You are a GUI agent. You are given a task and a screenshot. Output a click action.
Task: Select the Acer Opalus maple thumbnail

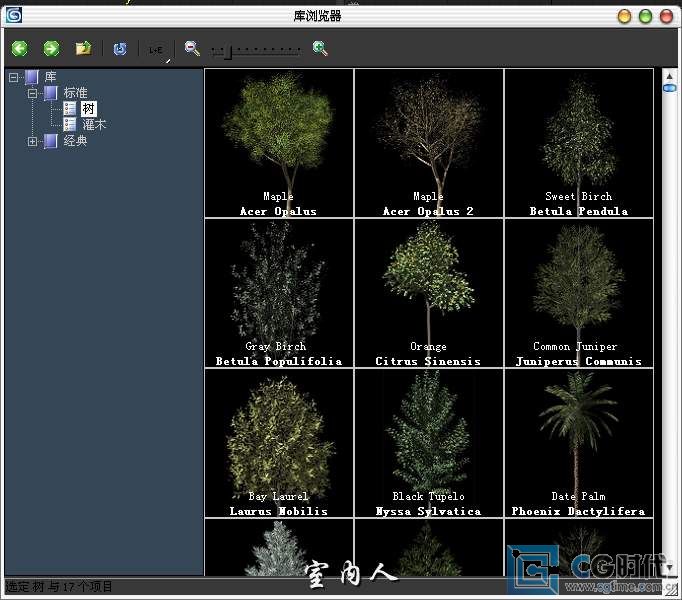click(279, 143)
